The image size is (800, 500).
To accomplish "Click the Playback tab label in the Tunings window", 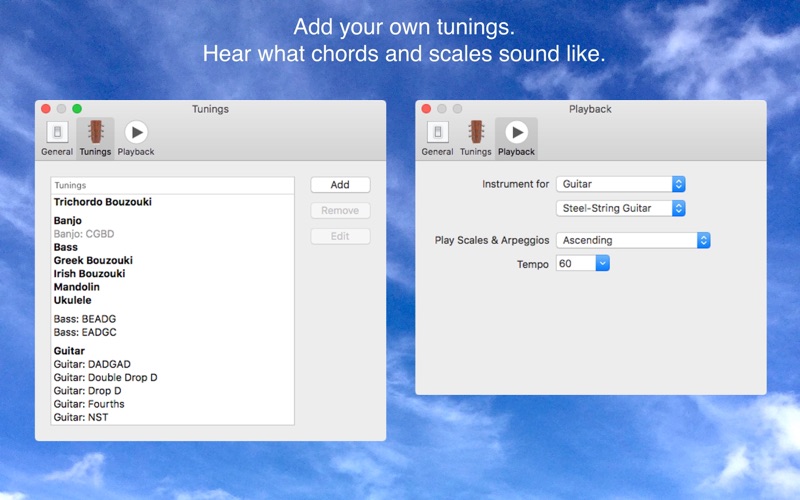I will pos(136,152).
